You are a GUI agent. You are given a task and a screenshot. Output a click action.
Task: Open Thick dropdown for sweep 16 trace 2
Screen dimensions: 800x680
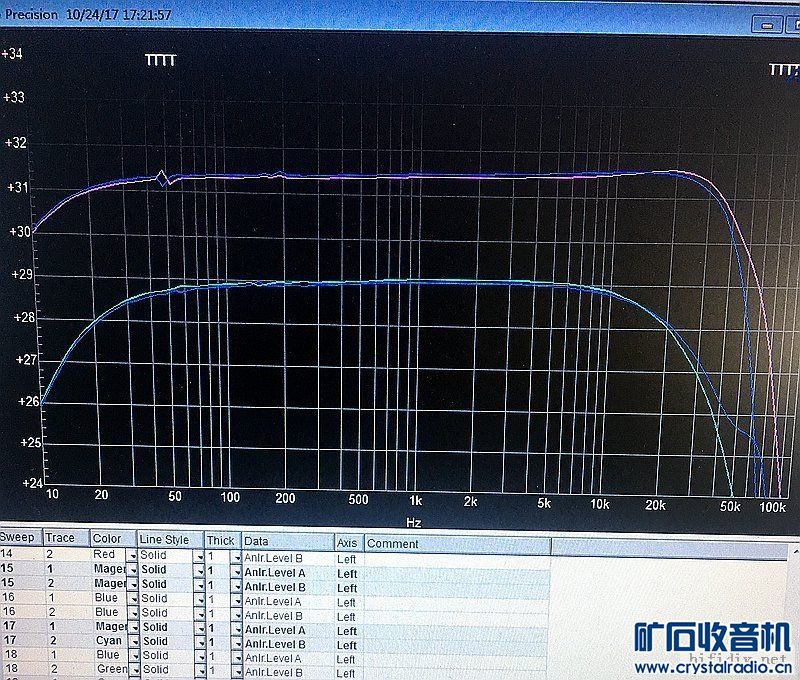pyautogui.click(x=237, y=615)
